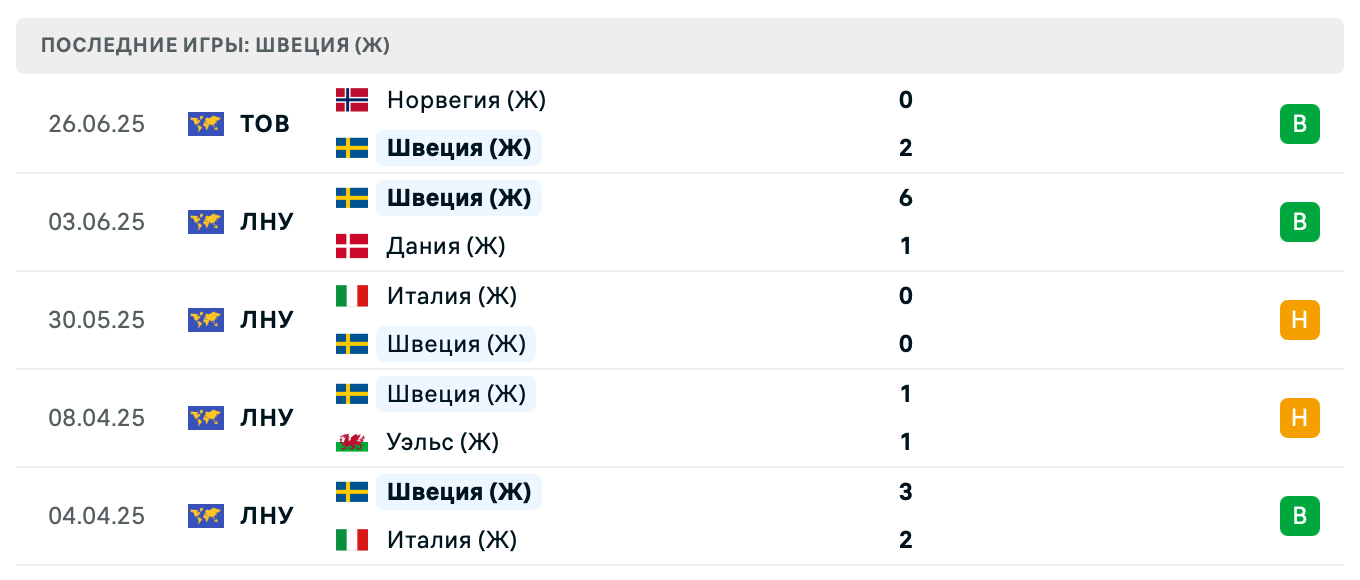Click the Последние игры: Швеция (Ж) header
This screenshot has height=580, width=1360.
coord(216,45)
